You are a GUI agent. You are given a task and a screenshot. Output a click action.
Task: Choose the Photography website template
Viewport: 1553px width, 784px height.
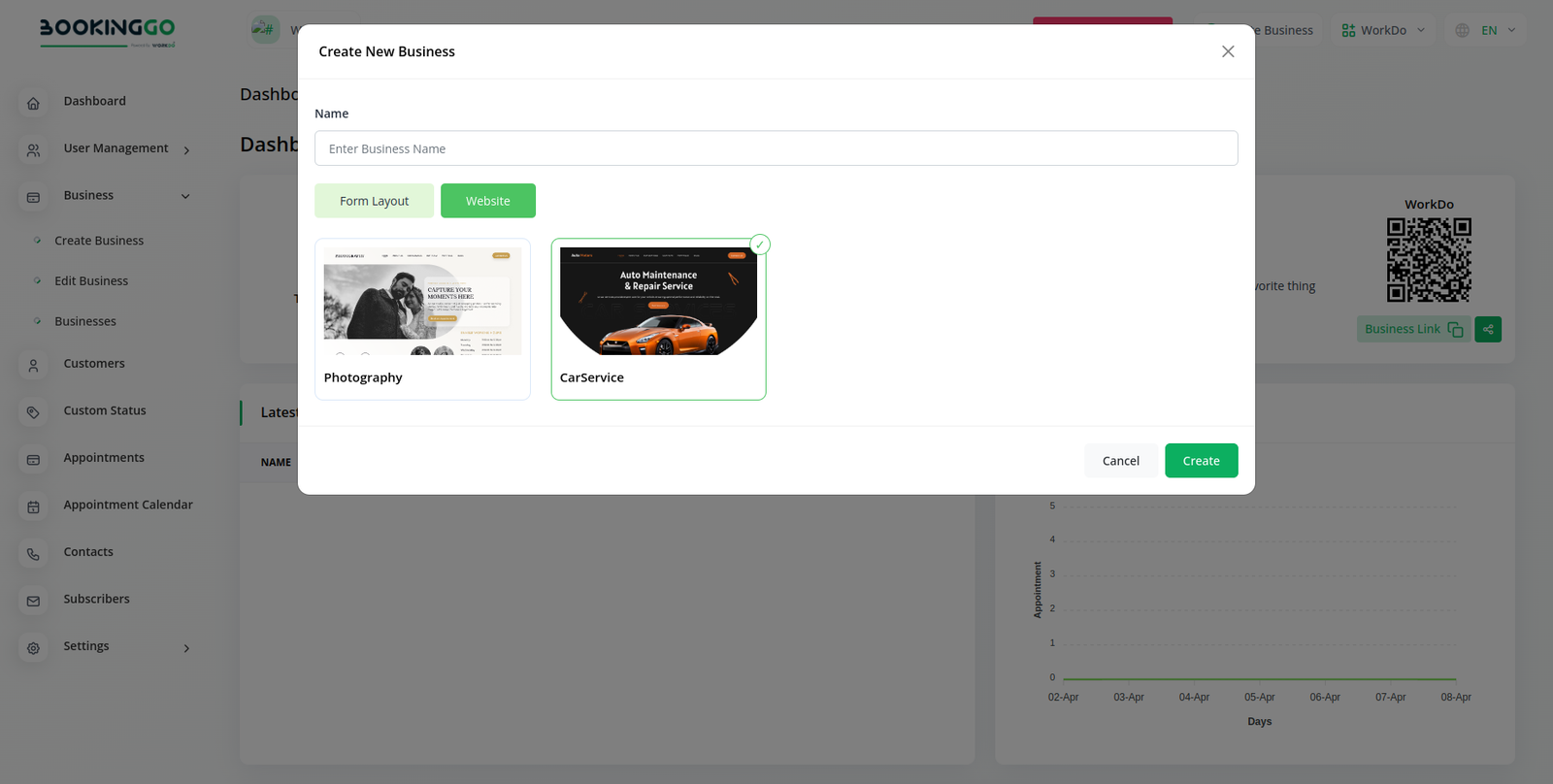click(422, 318)
